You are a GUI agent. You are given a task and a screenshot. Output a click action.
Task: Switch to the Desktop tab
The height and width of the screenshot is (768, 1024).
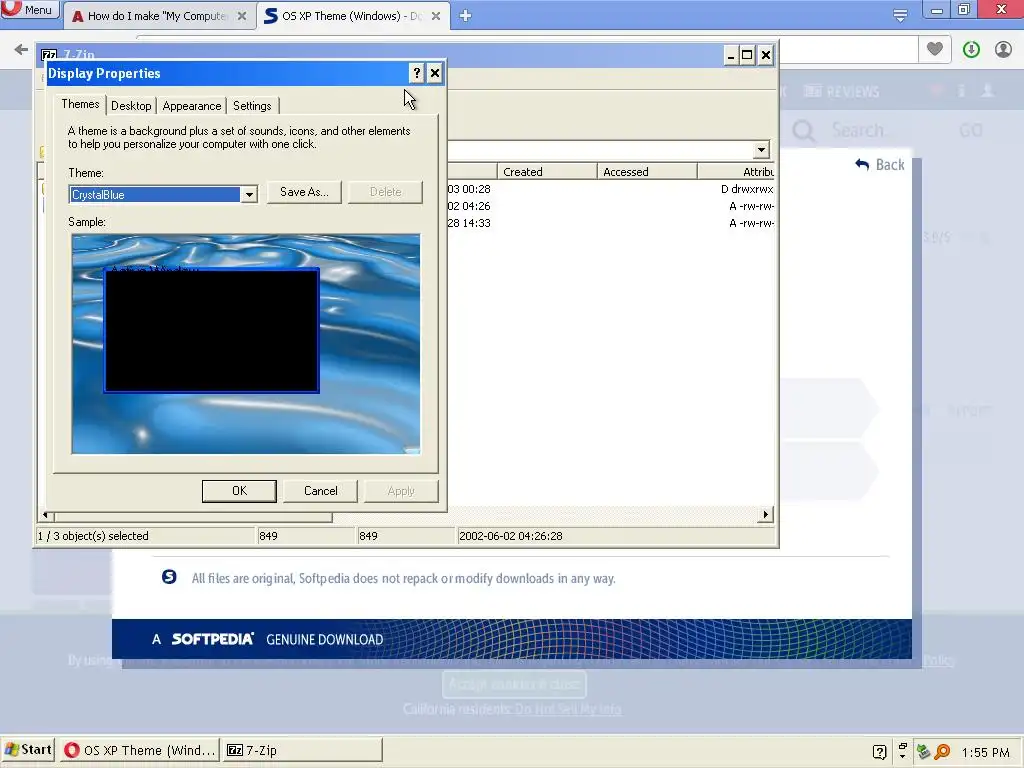[x=131, y=106]
